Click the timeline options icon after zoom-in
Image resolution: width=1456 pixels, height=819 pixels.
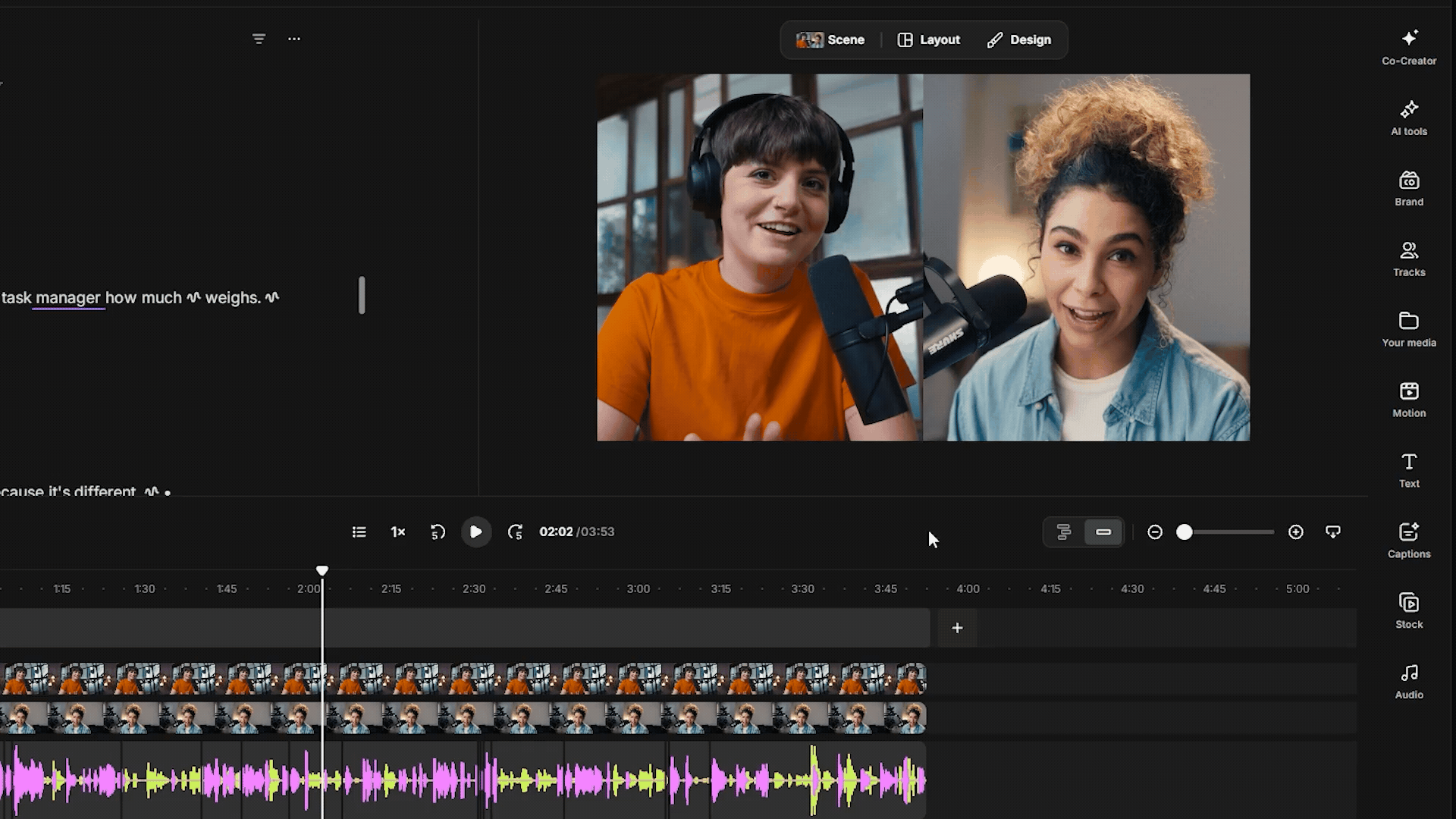pyautogui.click(x=1333, y=532)
